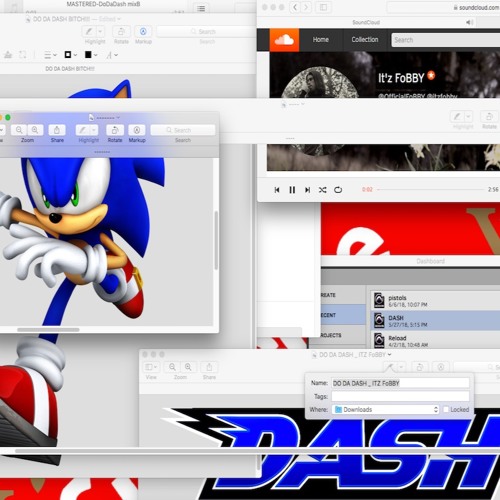Zoom in on the front Sonic Preview window
The width and height of the screenshot is (500, 500).
(35, 130)
